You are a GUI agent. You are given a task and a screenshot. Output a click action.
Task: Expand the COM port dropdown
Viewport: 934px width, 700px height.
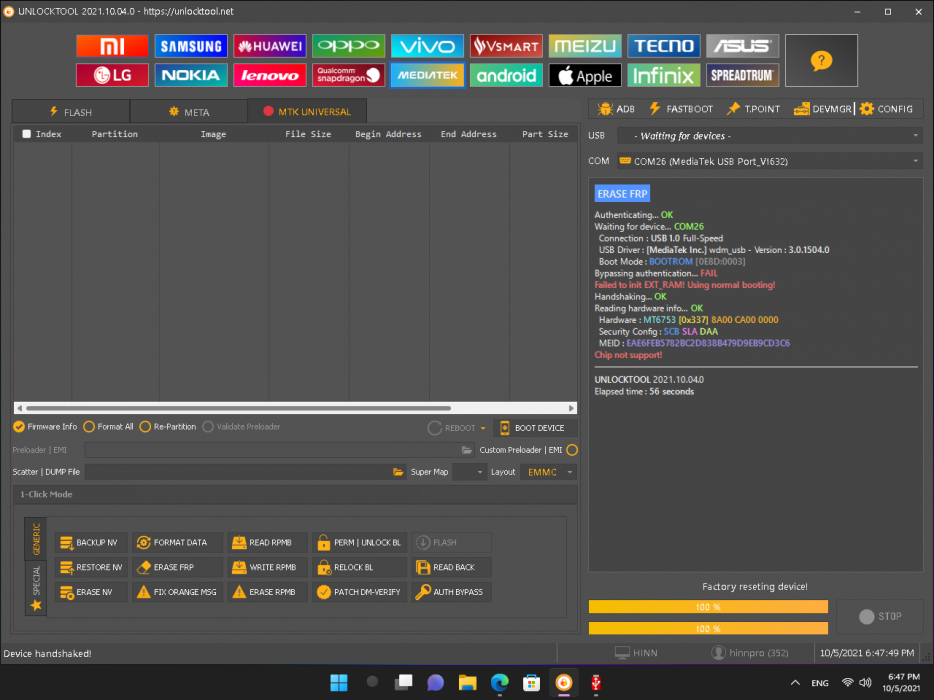(x=916, y=161)
